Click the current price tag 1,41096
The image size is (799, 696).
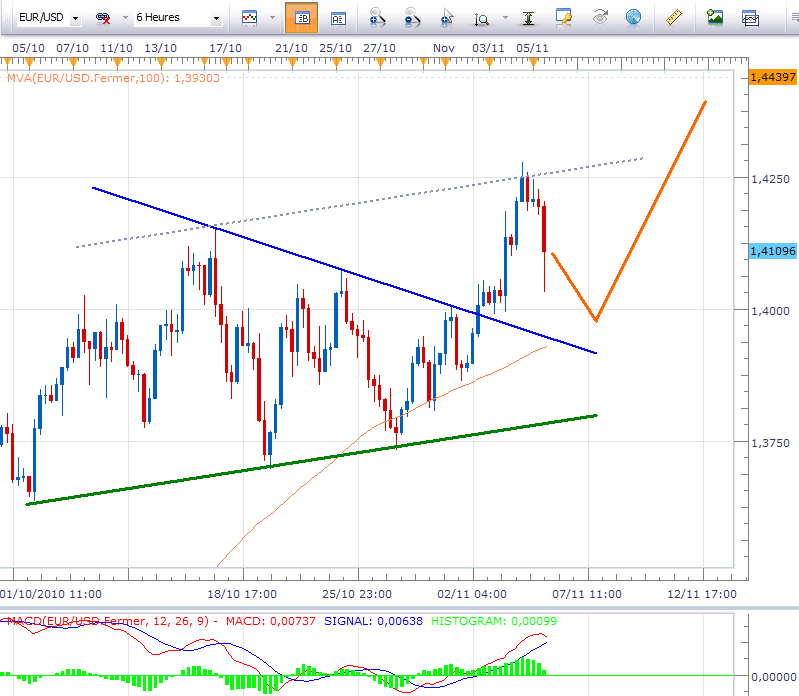click(772, 251)
